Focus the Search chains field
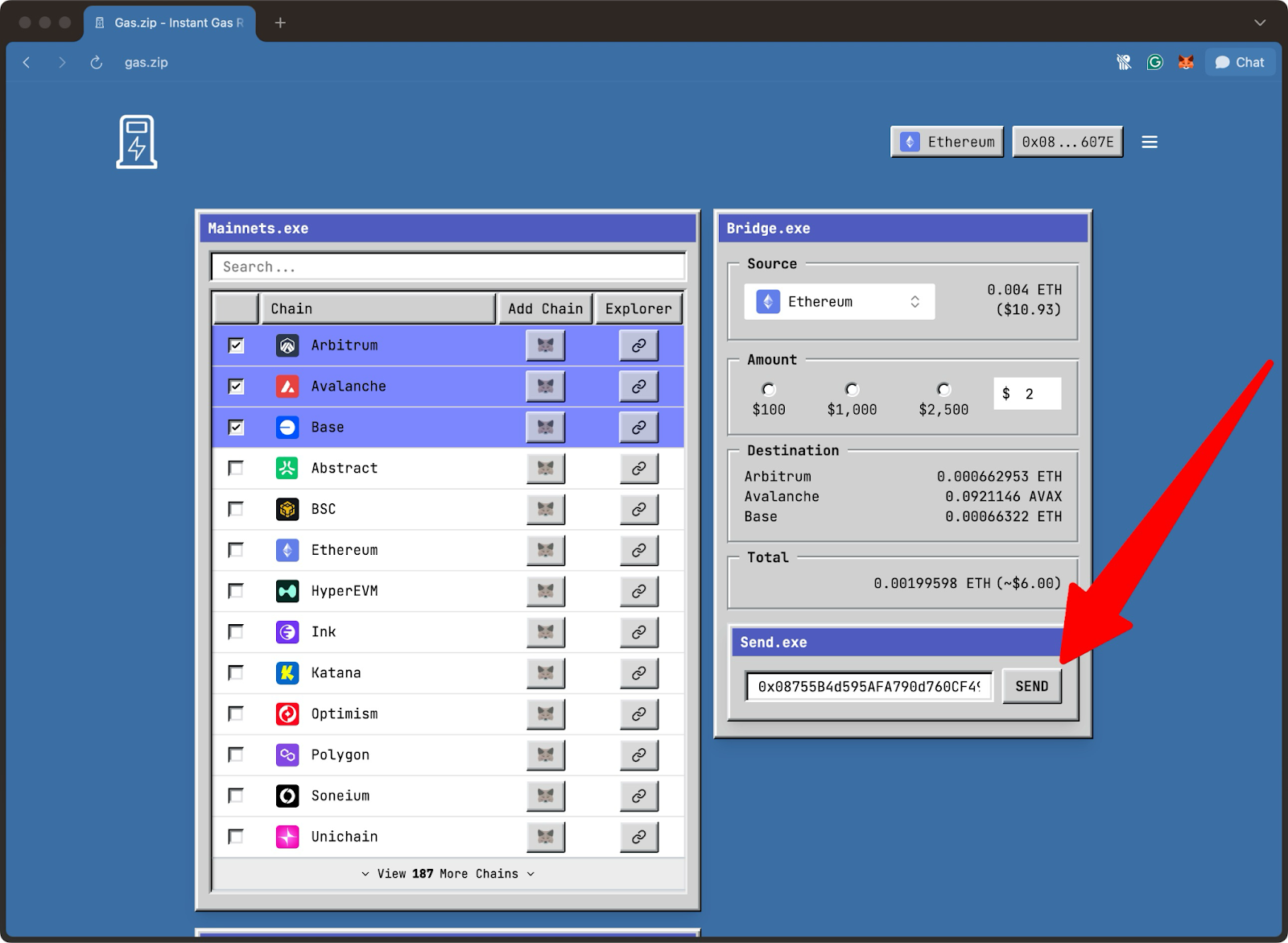Screen dimensions: 1288x943 pos(448,267)
